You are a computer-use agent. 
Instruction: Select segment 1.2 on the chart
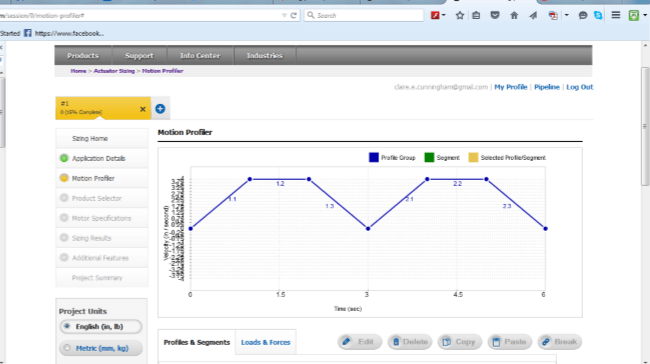280,184
